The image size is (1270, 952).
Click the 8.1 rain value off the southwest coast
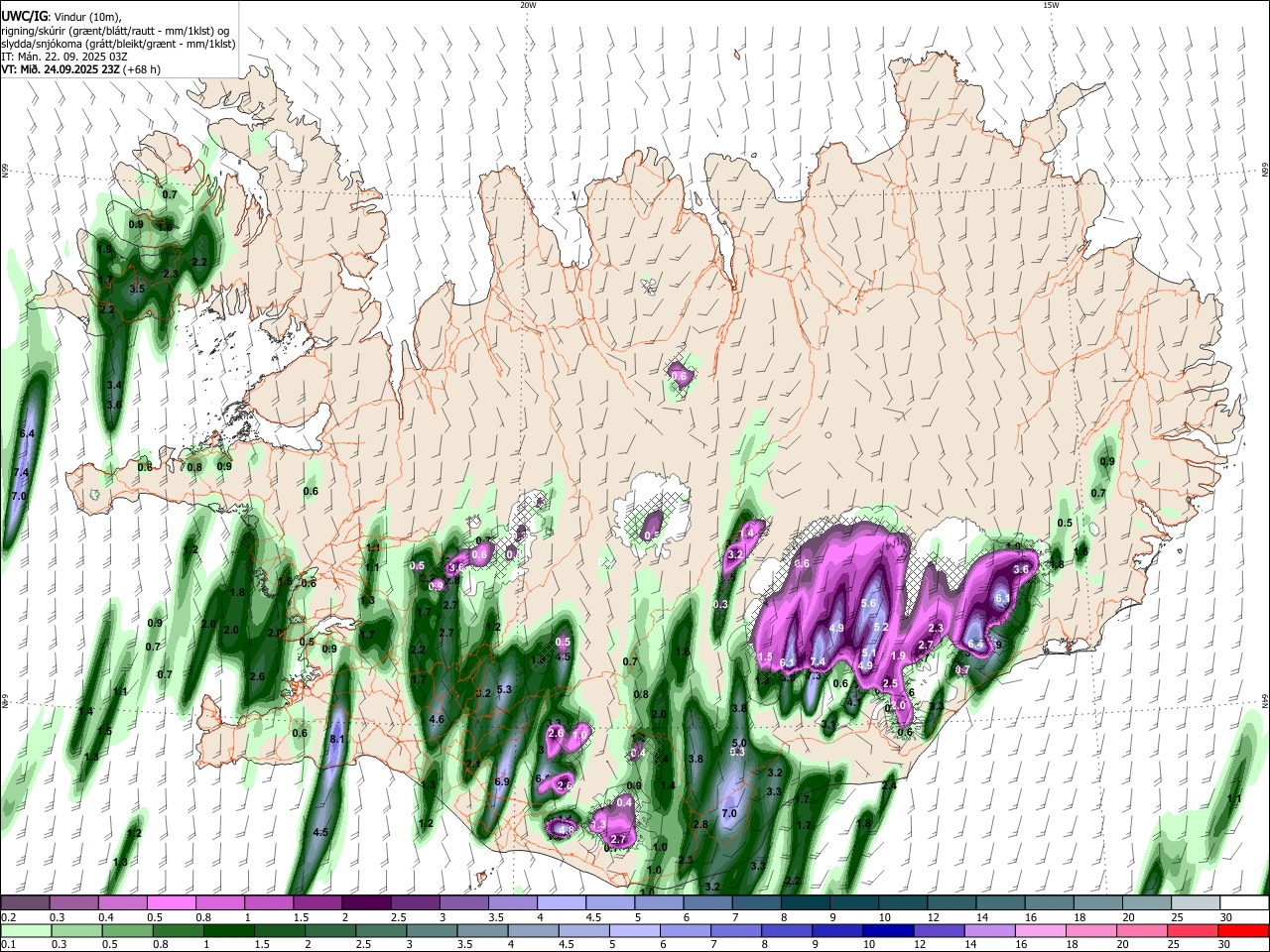pyautogui.click(x=336, y=740)
